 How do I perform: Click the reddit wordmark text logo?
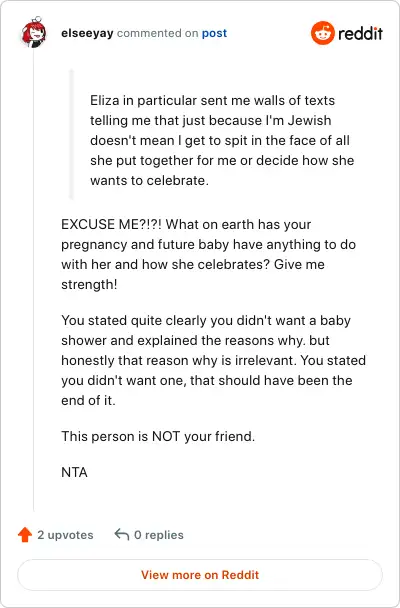click(360, 34)
